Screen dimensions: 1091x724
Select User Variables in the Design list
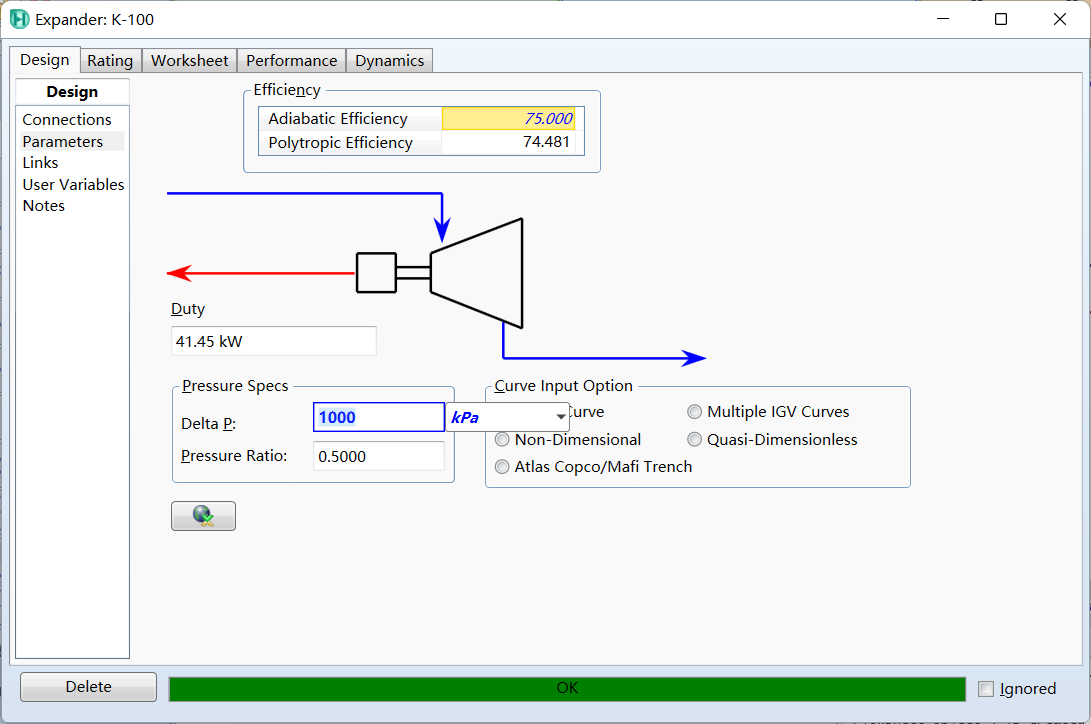[x=73, y=184]
